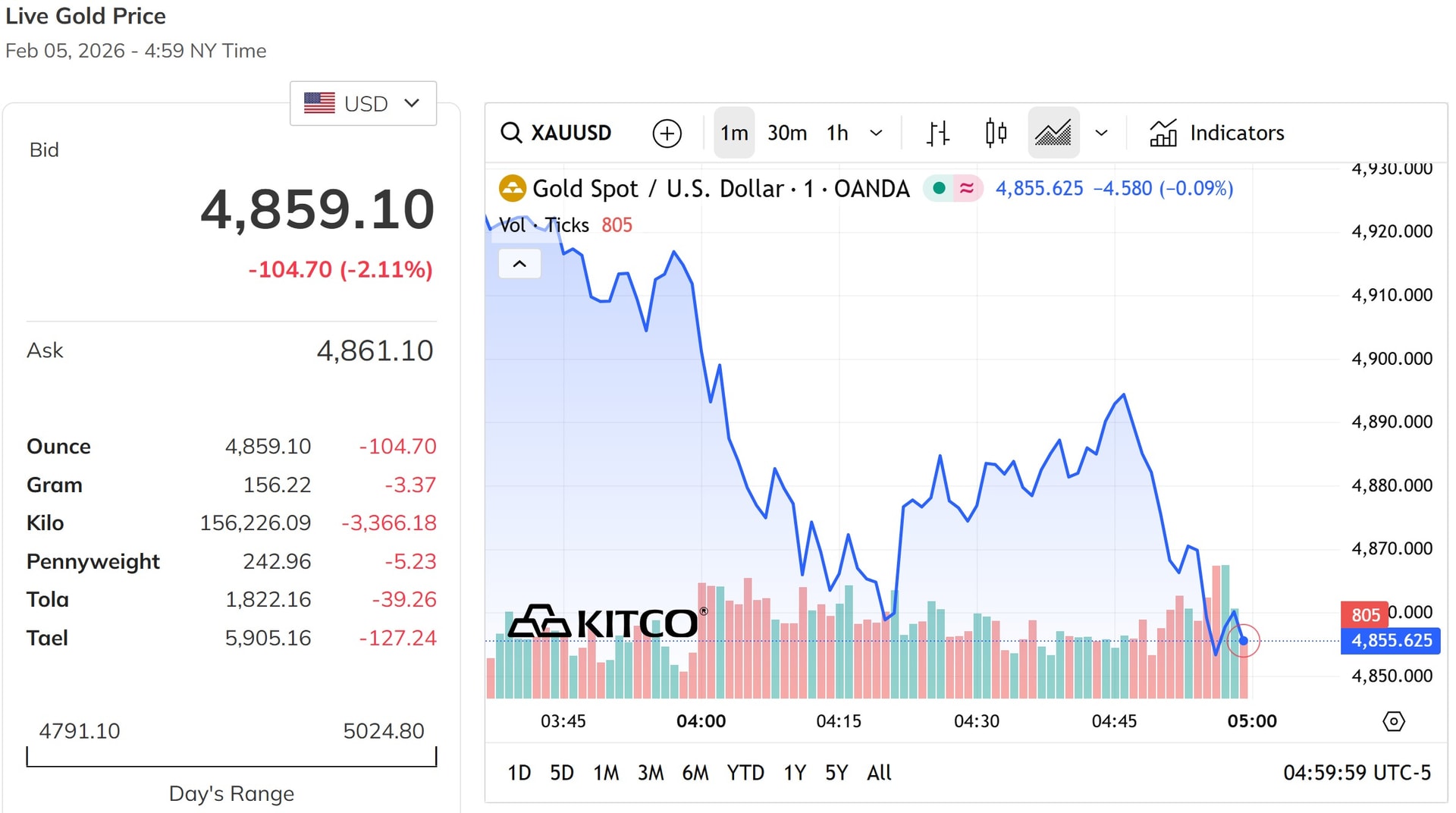The height and width of the screenshot is (813, 1456).
Task: Open the chart style dropdown chevron
Action: click(x=1101, y=133)
